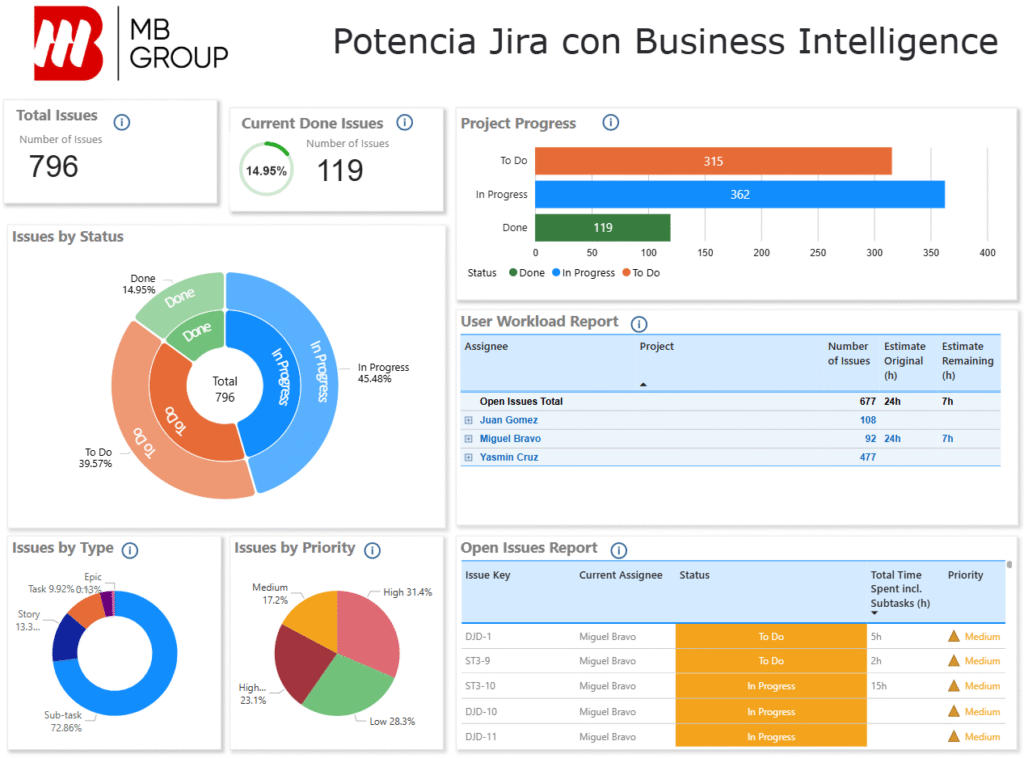
Task: Toggle the To Do legend item
Action: coord(641,272)
